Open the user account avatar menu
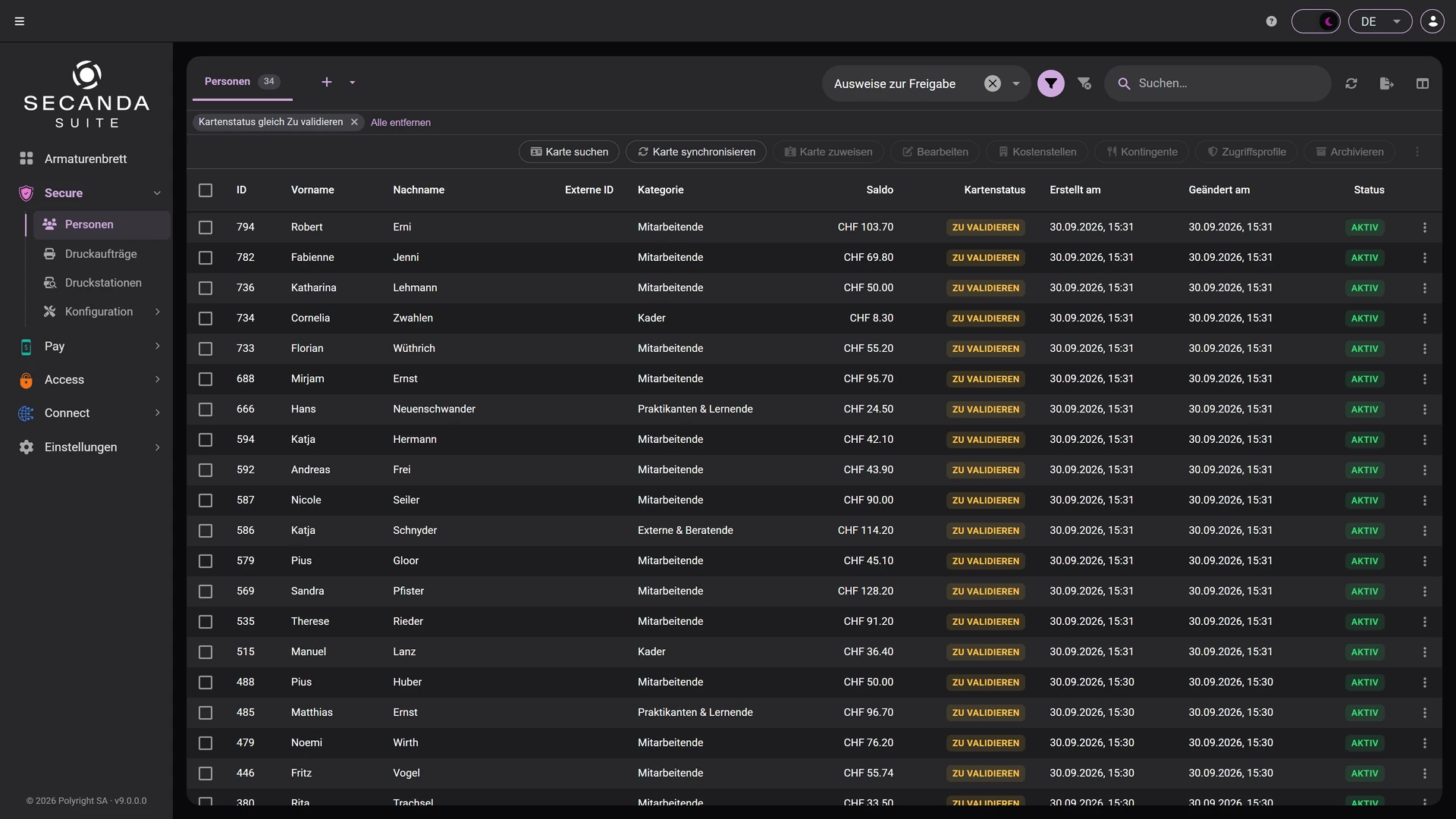This screenshot has width=1456, height=819. (1432, 21)
